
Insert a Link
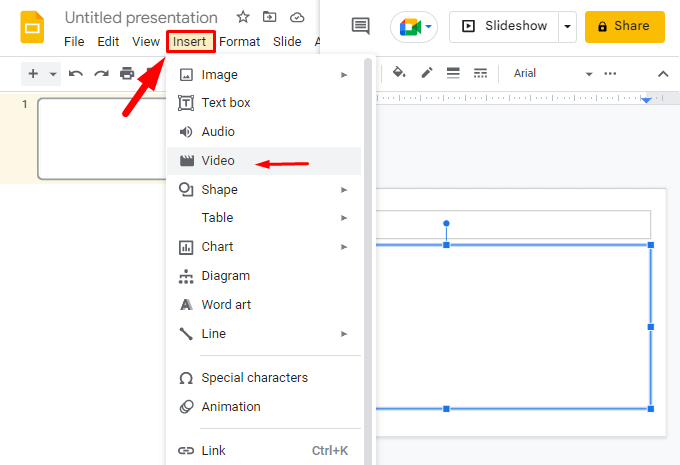tap(264, 451)
